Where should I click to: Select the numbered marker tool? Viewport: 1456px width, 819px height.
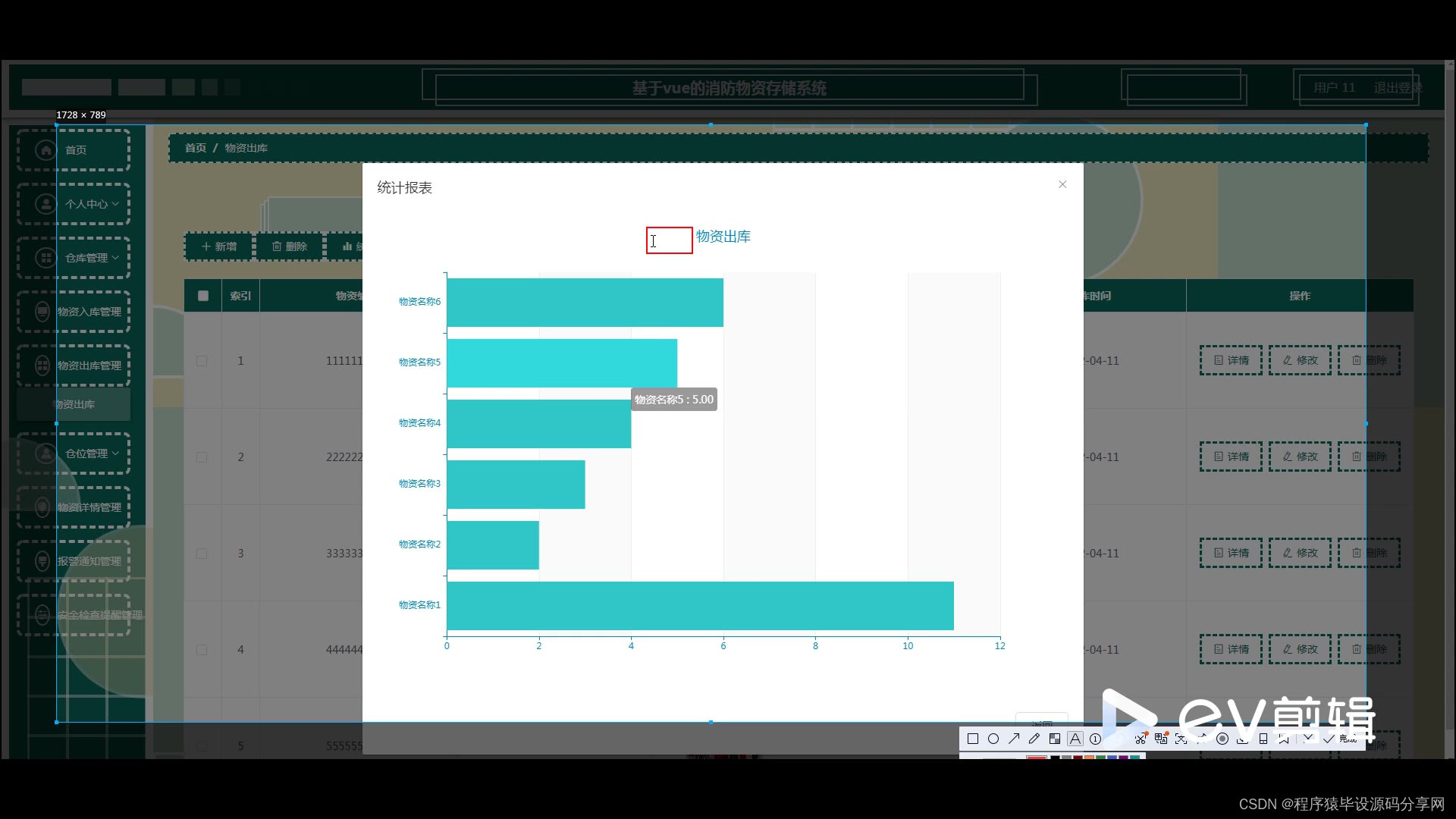tap(1095, 739)
